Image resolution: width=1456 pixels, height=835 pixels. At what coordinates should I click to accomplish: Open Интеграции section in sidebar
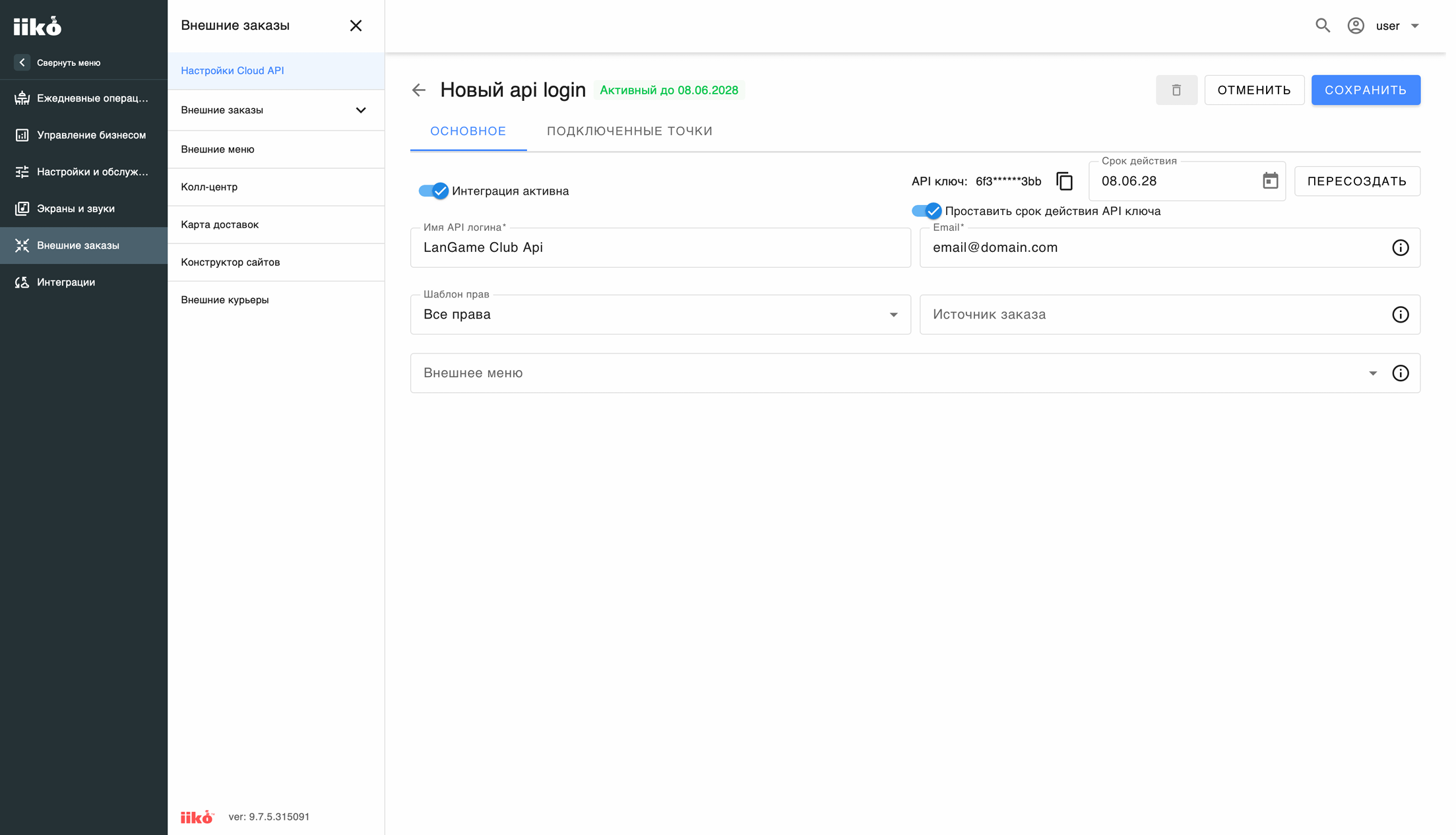(x=84, y=282)
